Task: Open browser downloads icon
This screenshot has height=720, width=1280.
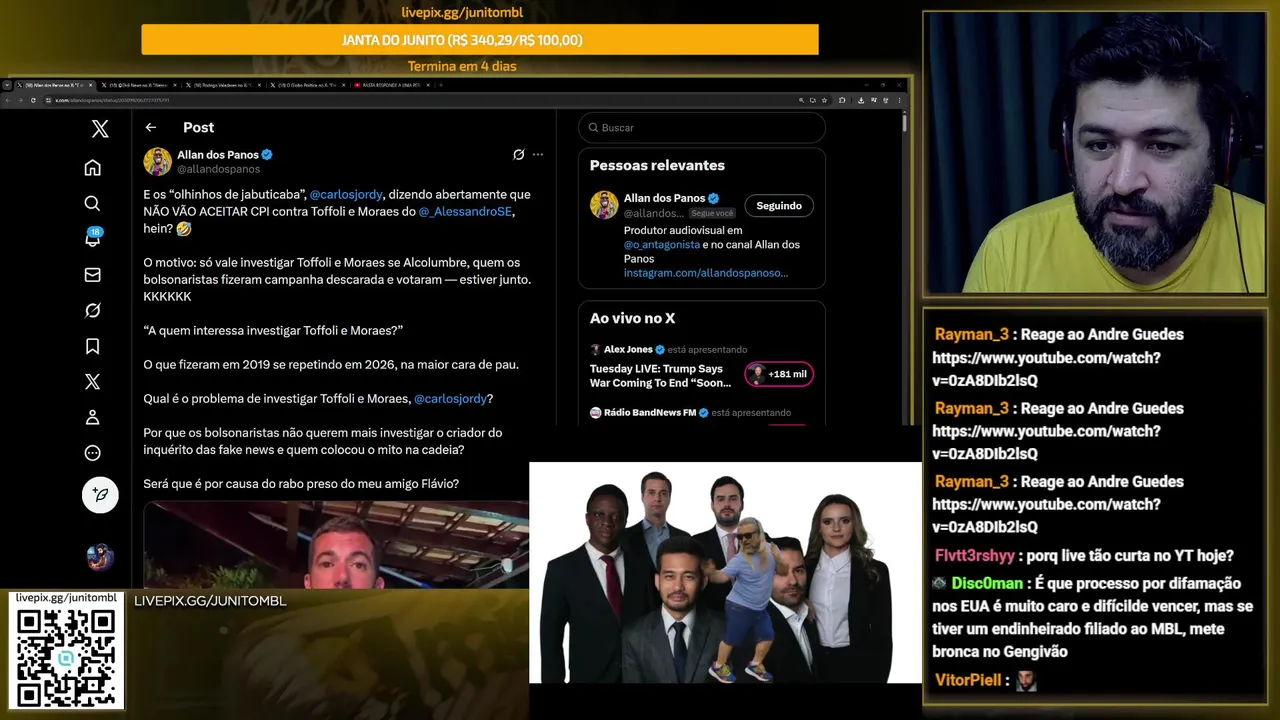Action: (x=861, y=100)
